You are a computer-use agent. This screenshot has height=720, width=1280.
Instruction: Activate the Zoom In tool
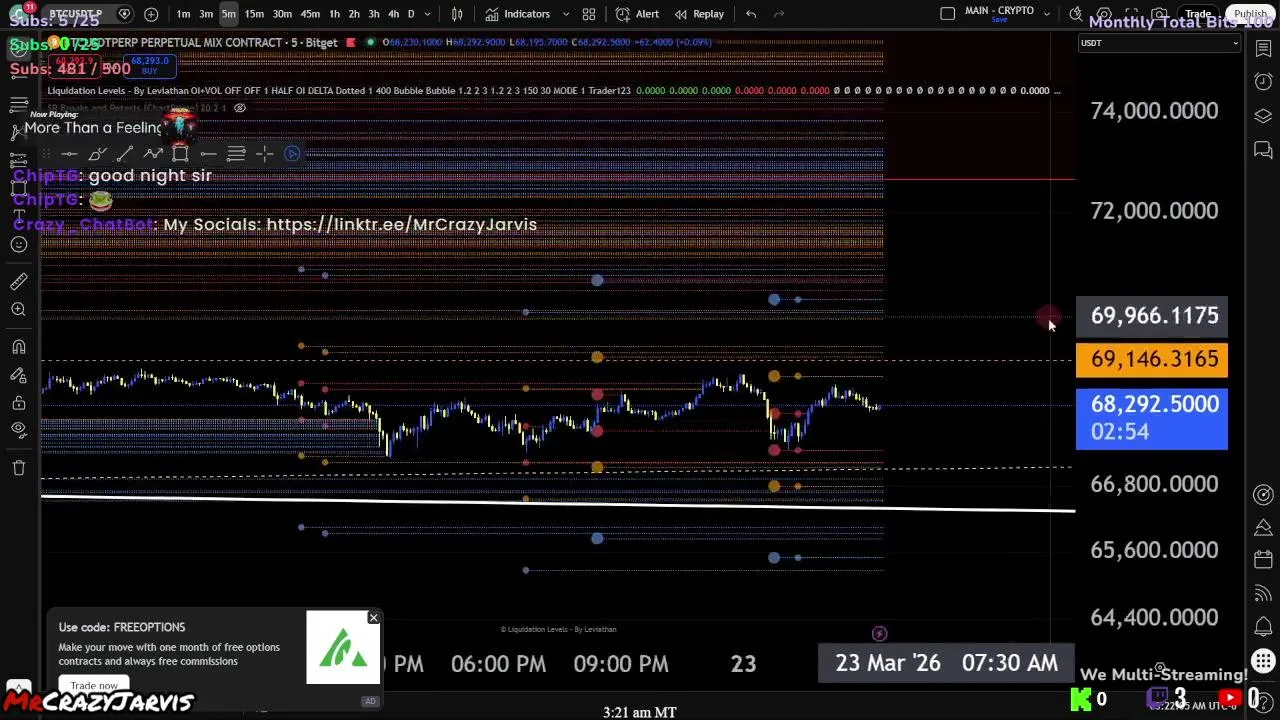19,310
